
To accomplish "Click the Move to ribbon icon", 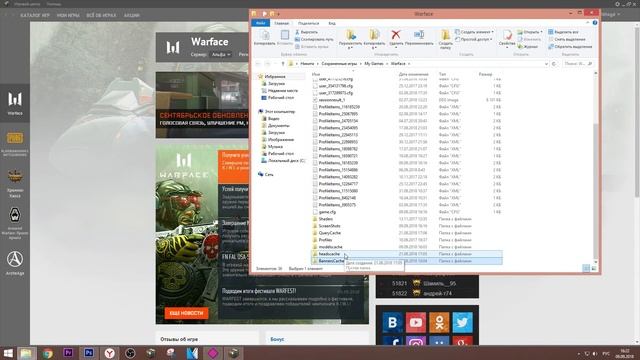I will 350,39.
